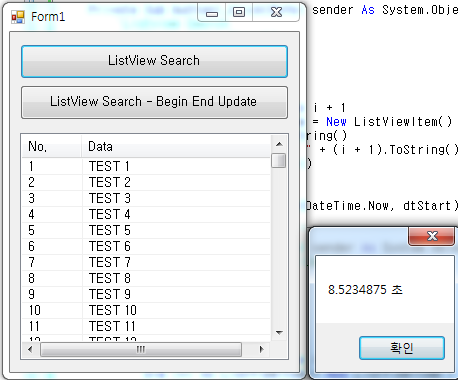Select the row TEST 10
Image resolution: width=458 pixels, height=380 pixels.
pos(146,310)
